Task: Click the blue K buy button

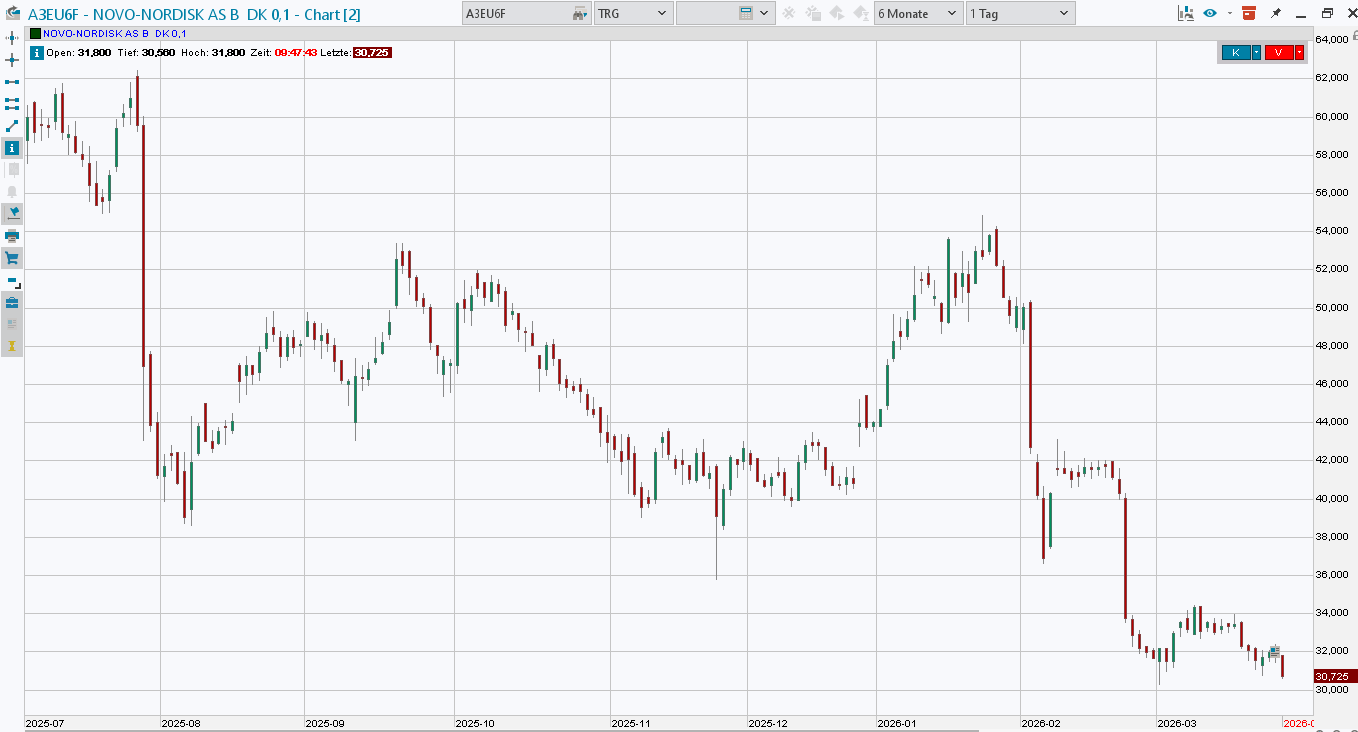Action: (1235, 53)
